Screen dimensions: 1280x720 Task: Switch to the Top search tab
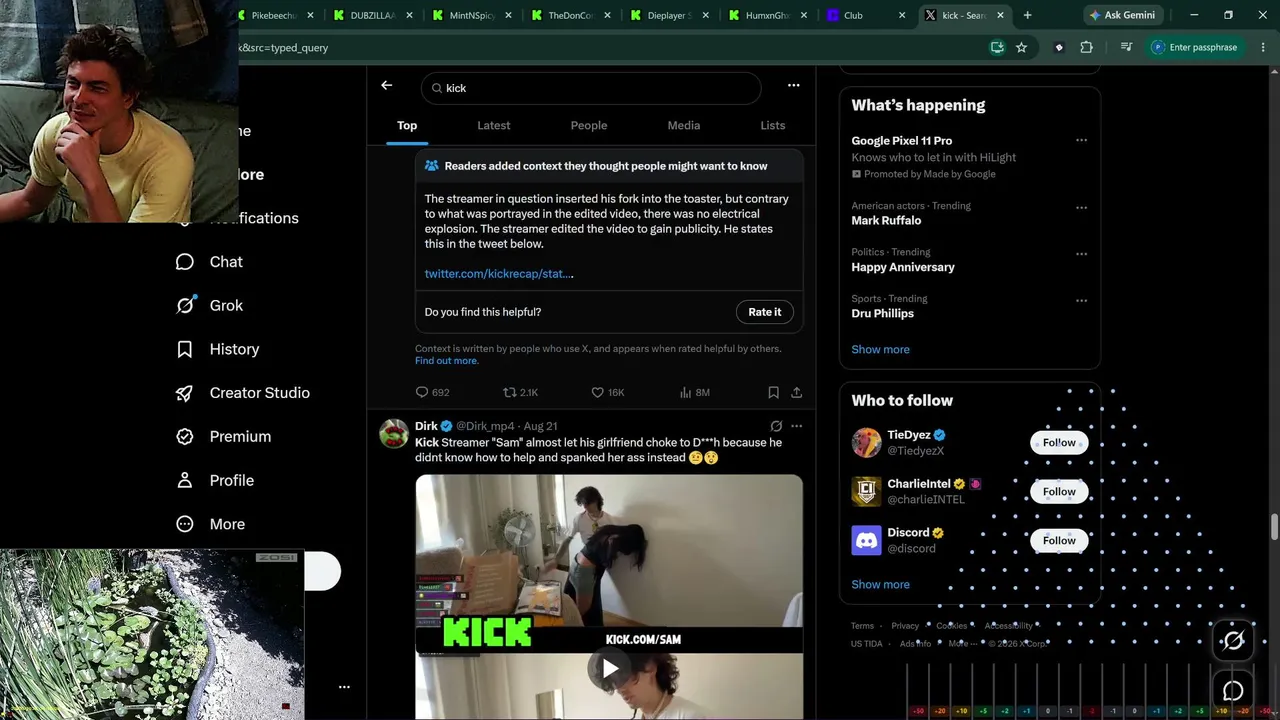click(407, 125)
